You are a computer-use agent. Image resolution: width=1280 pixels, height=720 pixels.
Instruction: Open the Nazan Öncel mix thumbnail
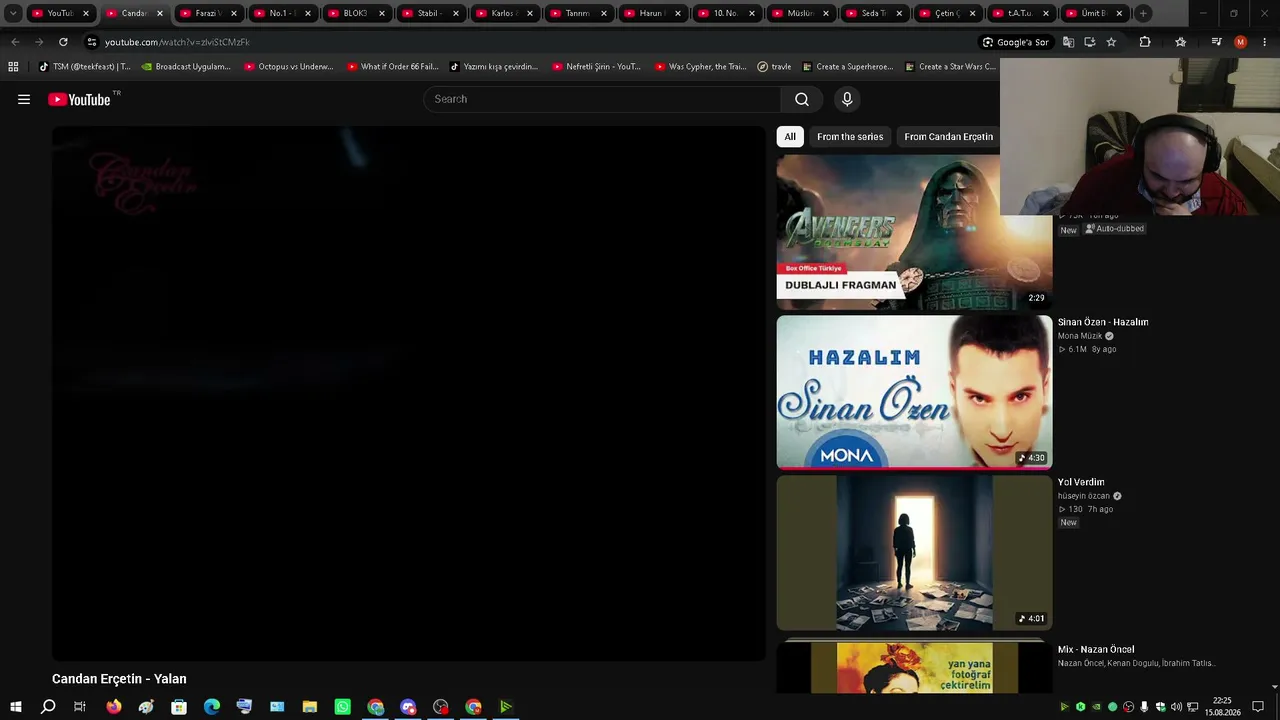pos(914,667)
